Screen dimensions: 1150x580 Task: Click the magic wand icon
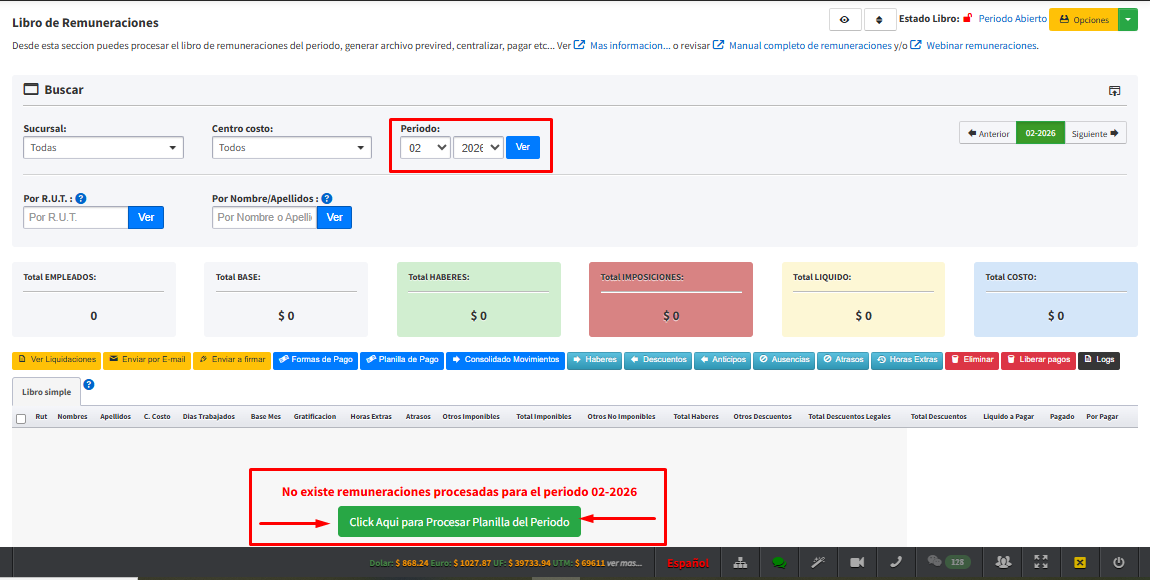click(818, 562)
